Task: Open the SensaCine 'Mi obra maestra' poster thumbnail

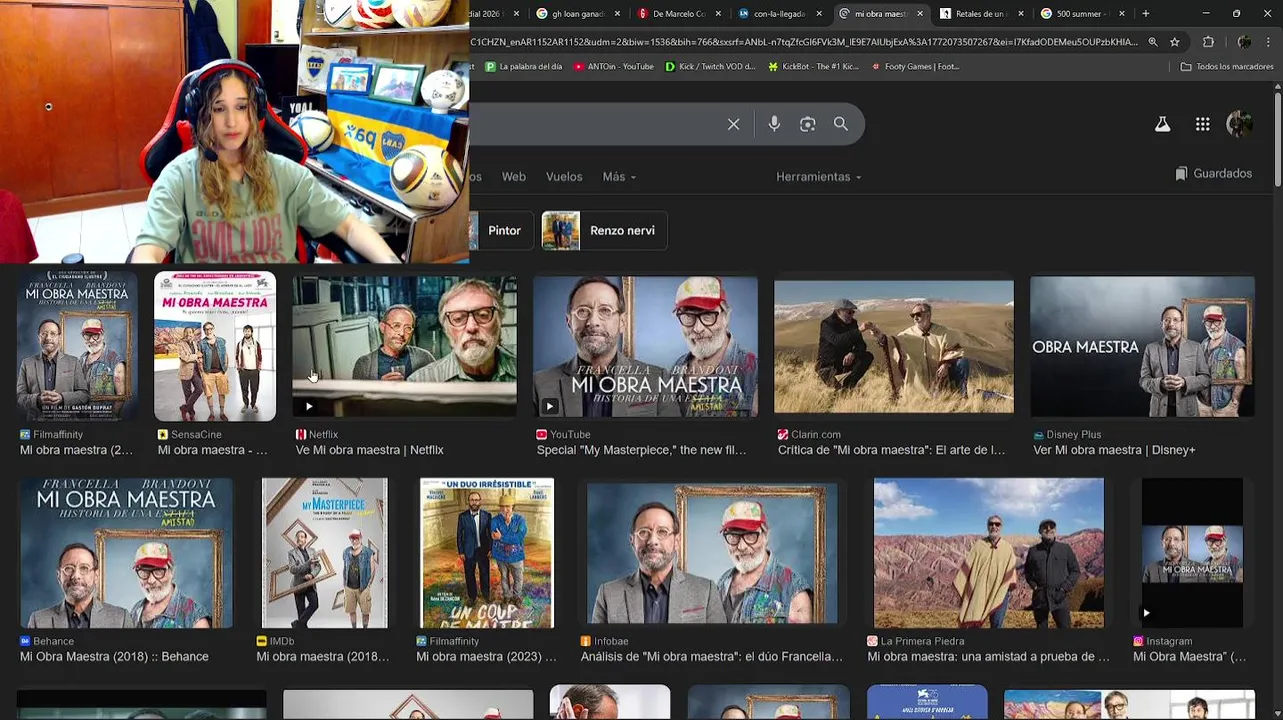Action: coord(215,346)
